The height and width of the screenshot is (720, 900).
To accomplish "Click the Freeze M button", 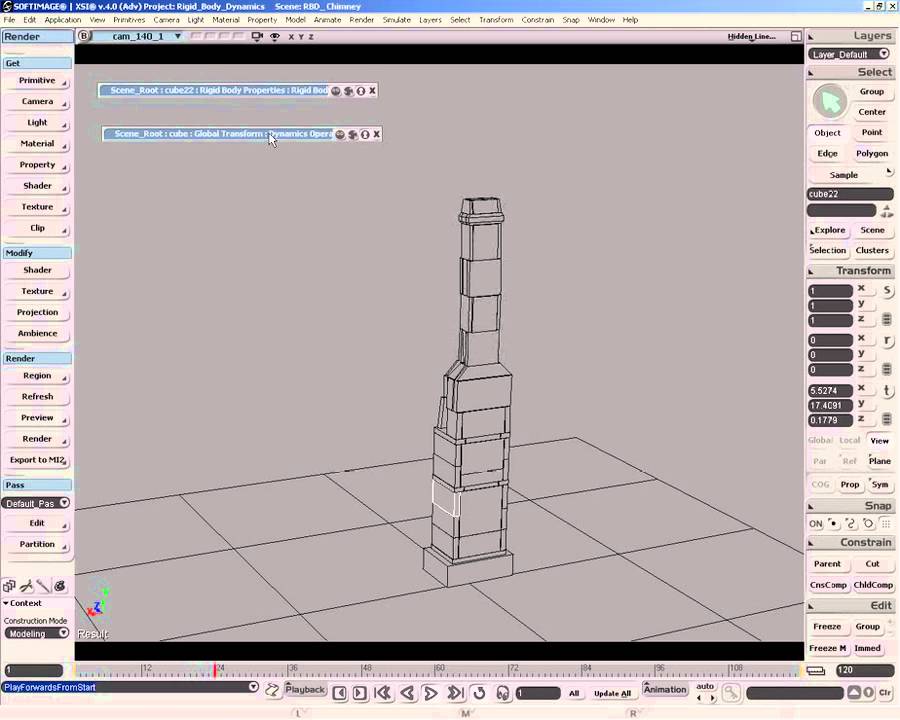I will [x=827, y=648].
